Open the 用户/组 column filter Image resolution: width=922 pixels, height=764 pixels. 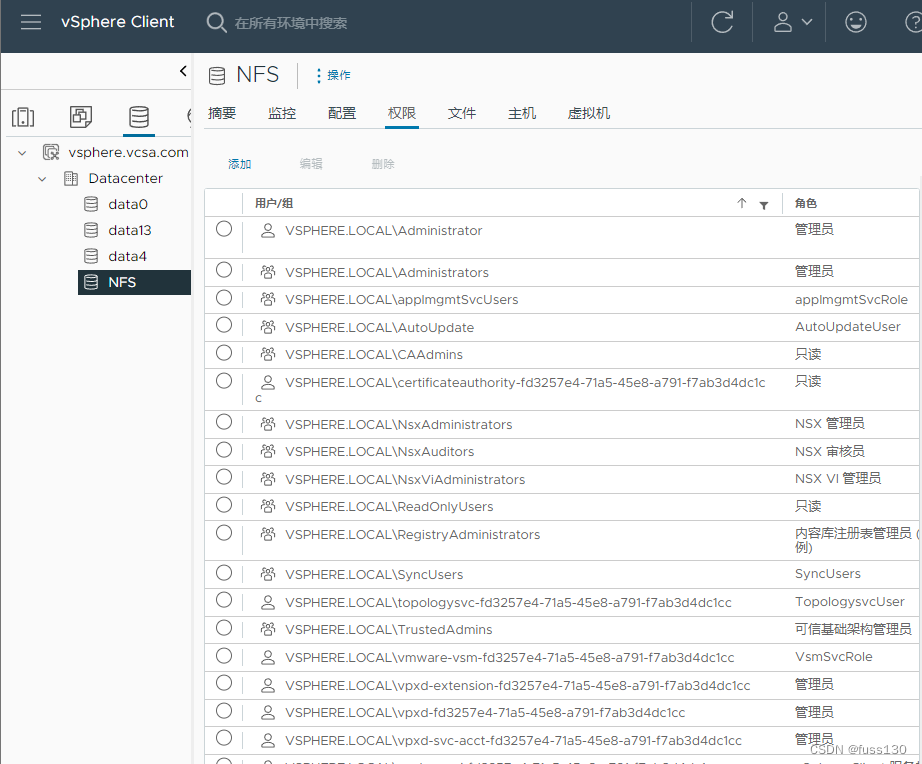[x=763, y=205]
